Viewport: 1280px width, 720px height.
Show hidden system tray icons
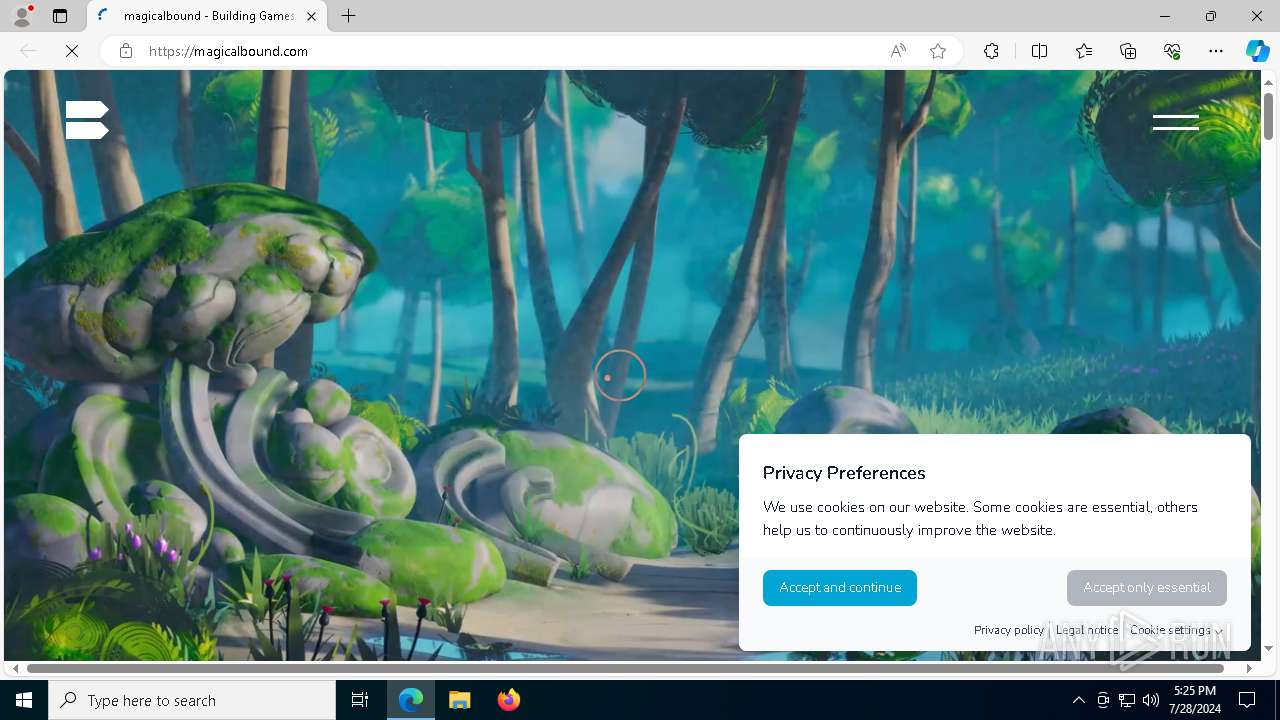pyautogui.click(x=1078, y=700)
